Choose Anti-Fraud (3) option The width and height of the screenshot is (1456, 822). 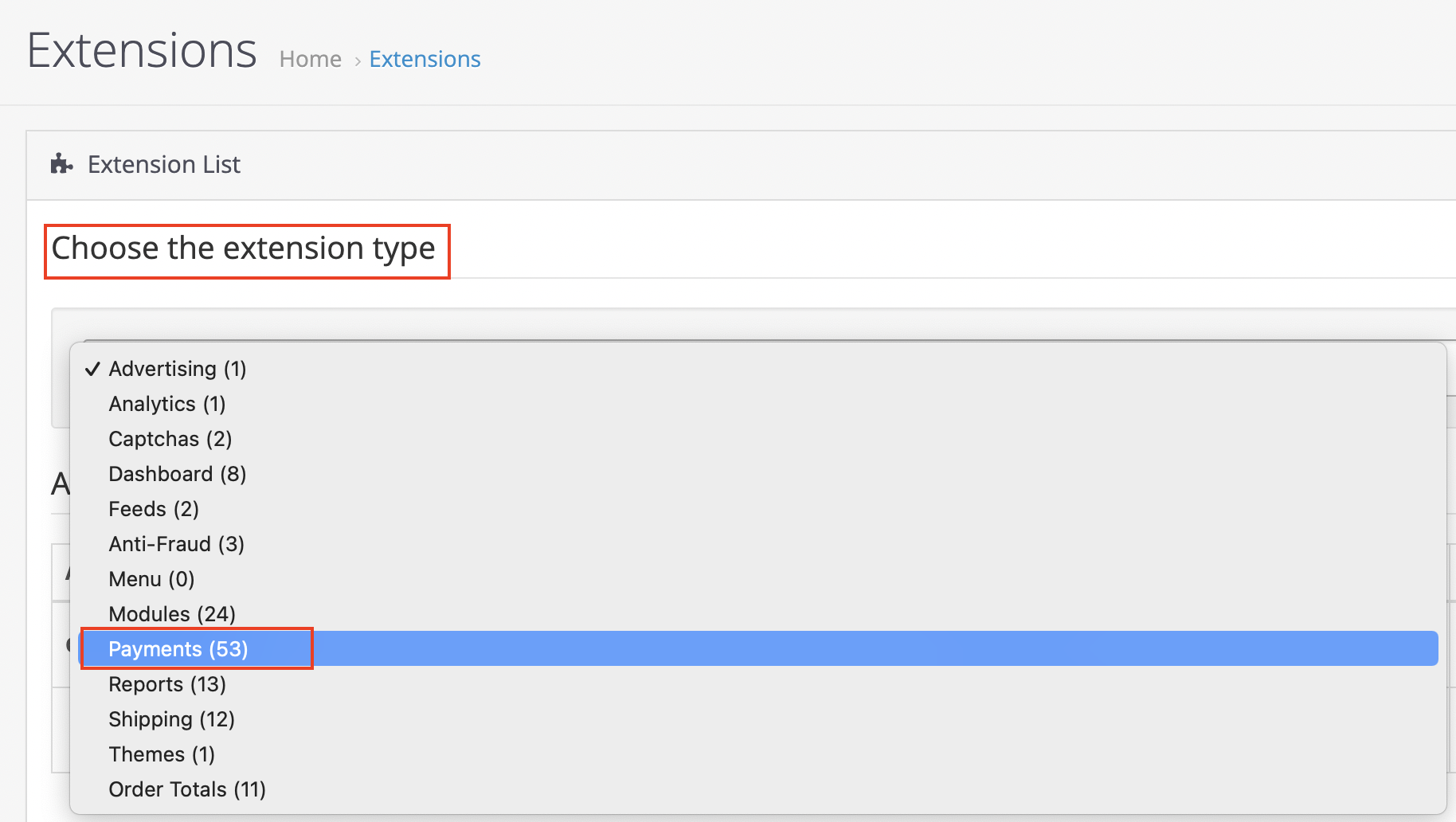(177, 544)
